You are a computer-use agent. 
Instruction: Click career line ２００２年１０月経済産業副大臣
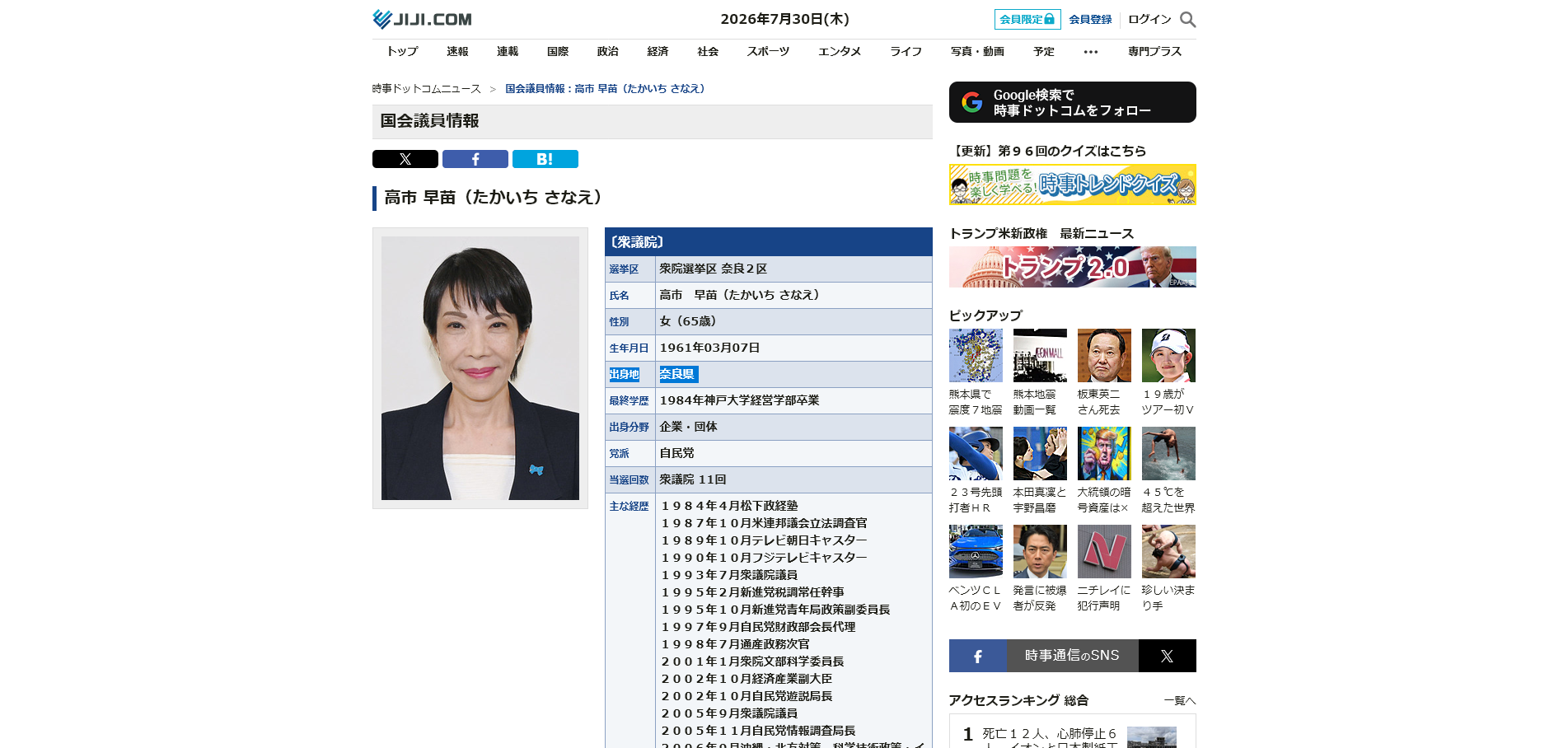coord(747,679)
